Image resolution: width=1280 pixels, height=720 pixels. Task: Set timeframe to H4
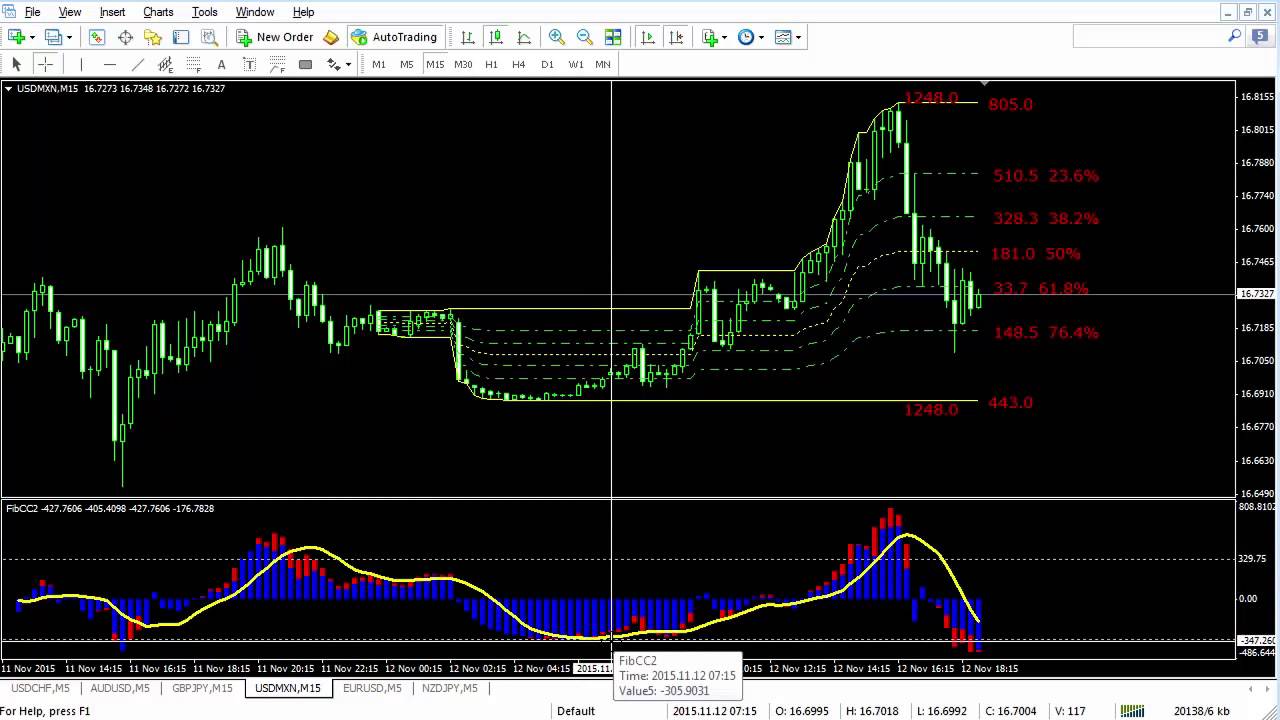point(518,64)
